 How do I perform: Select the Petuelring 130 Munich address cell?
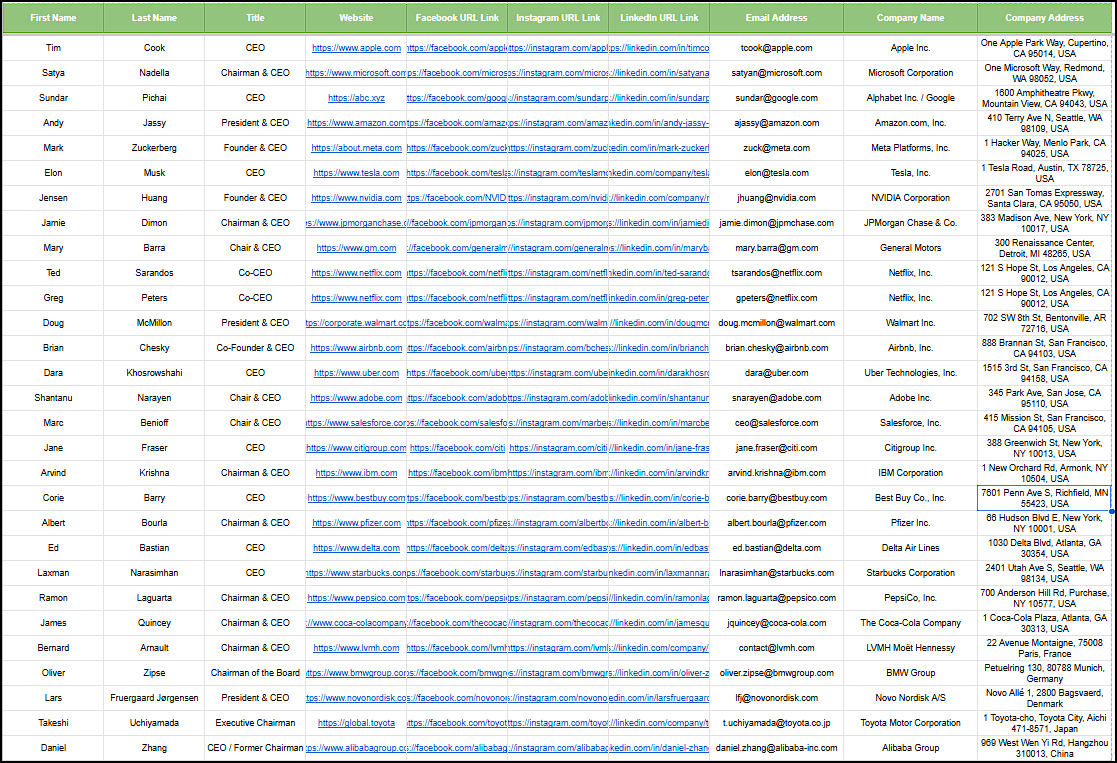pyautogui.click(x=1044, y=673)
